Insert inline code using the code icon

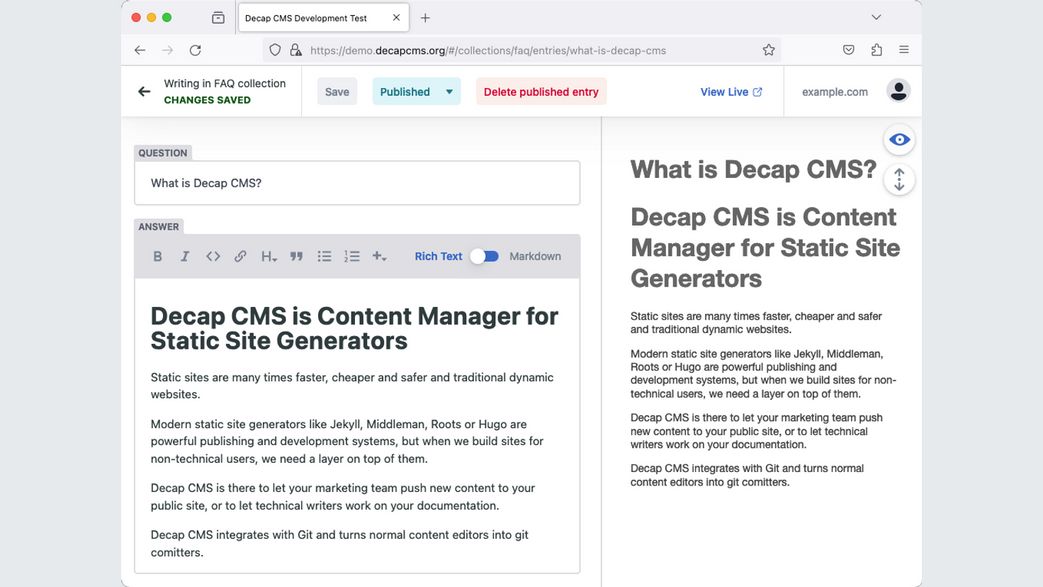(x=213, y=256)
